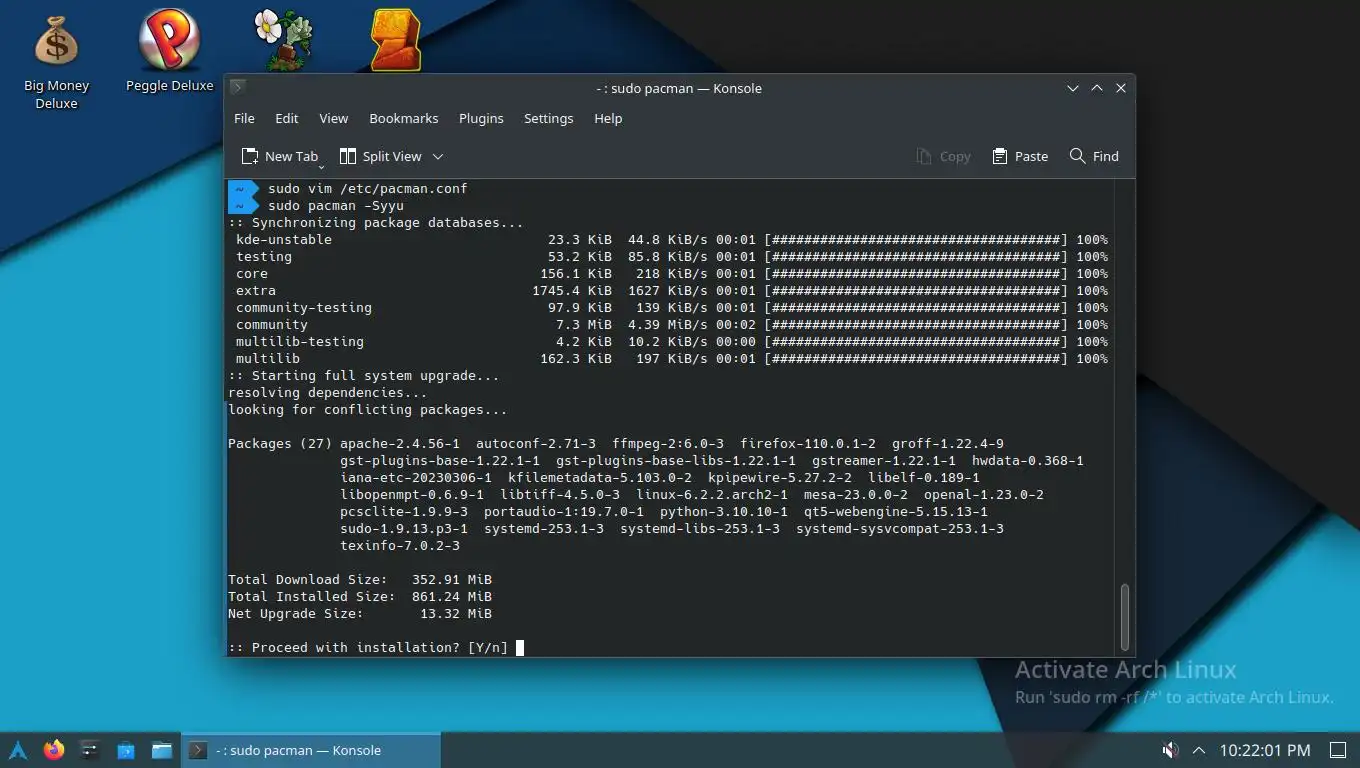Open the clock showing 10:22:01 PM
The image size is (1360, 768).
(x=1265, y=750)
